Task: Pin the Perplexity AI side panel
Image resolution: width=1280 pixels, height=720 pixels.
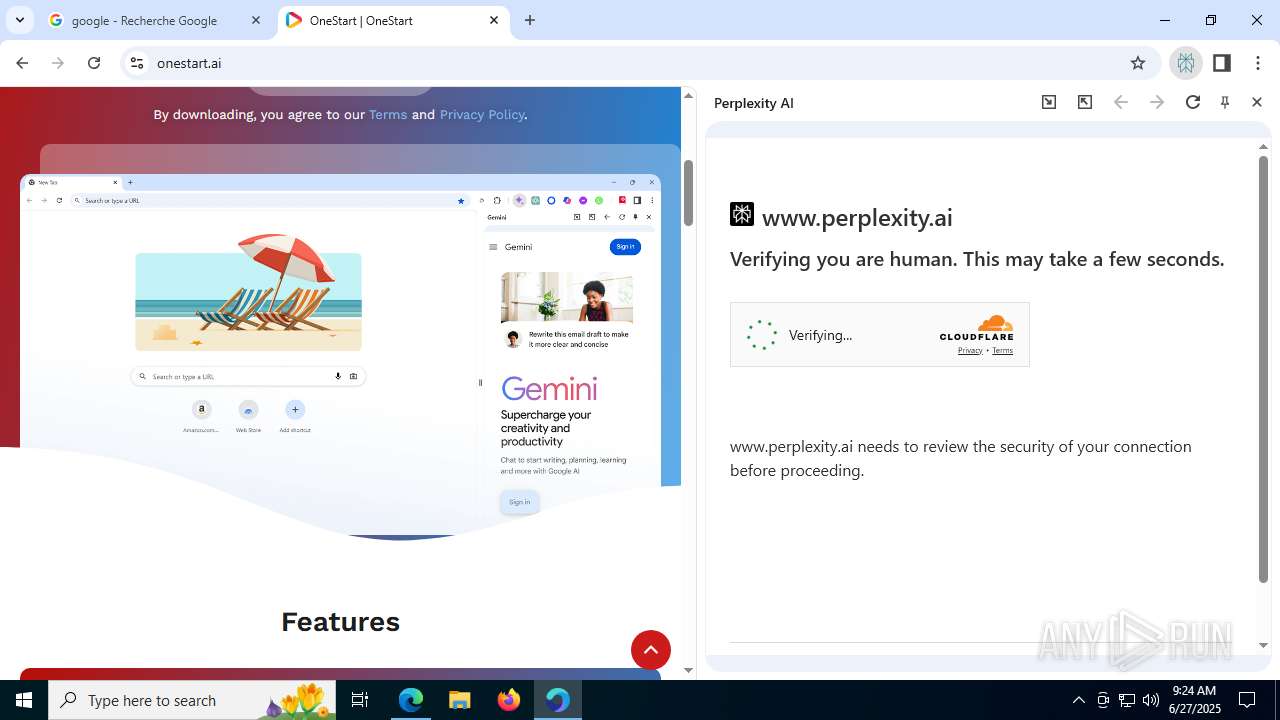Action: [x=1225, y=102]
